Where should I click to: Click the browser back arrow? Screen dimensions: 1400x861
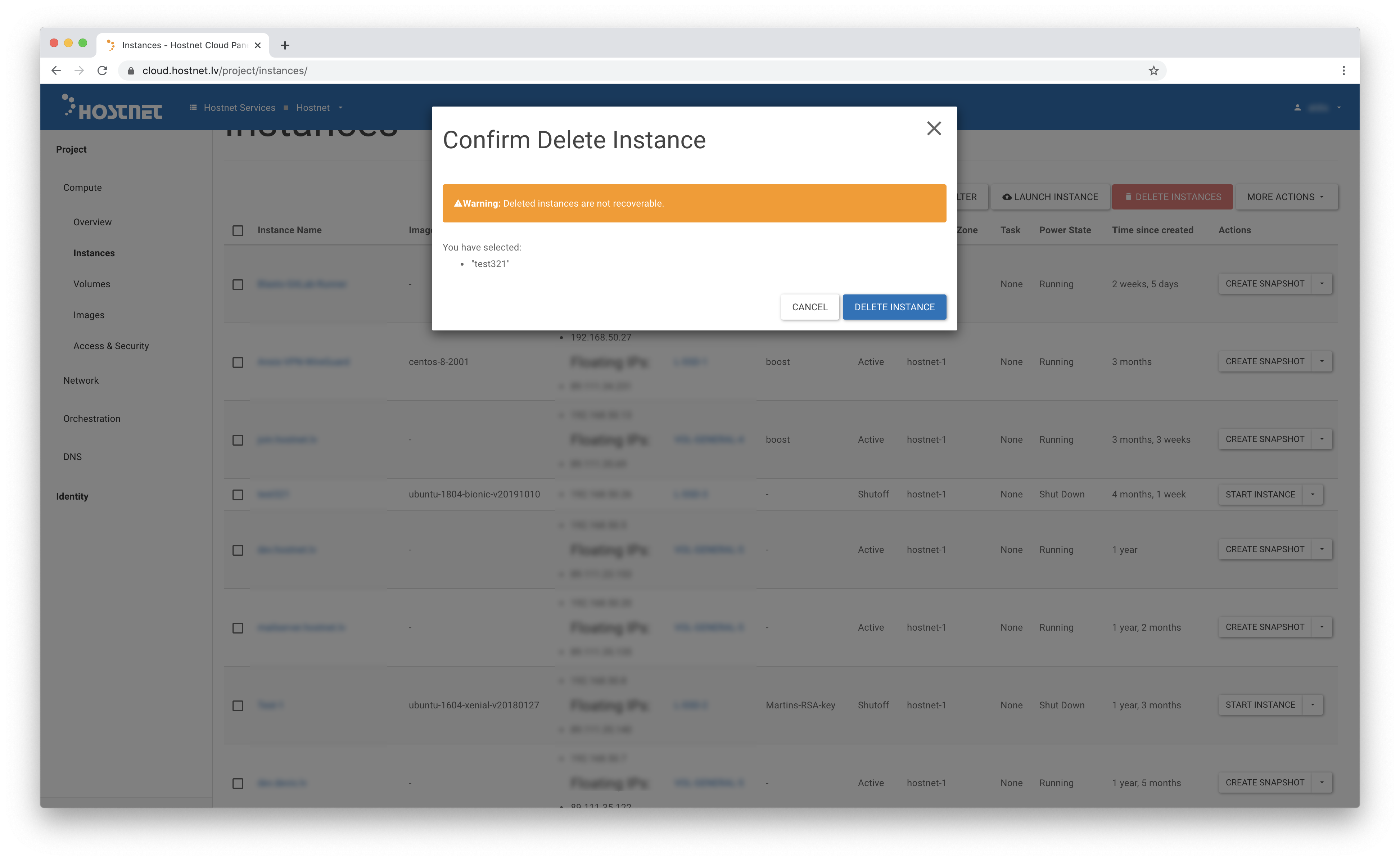(x=56, y=71)
